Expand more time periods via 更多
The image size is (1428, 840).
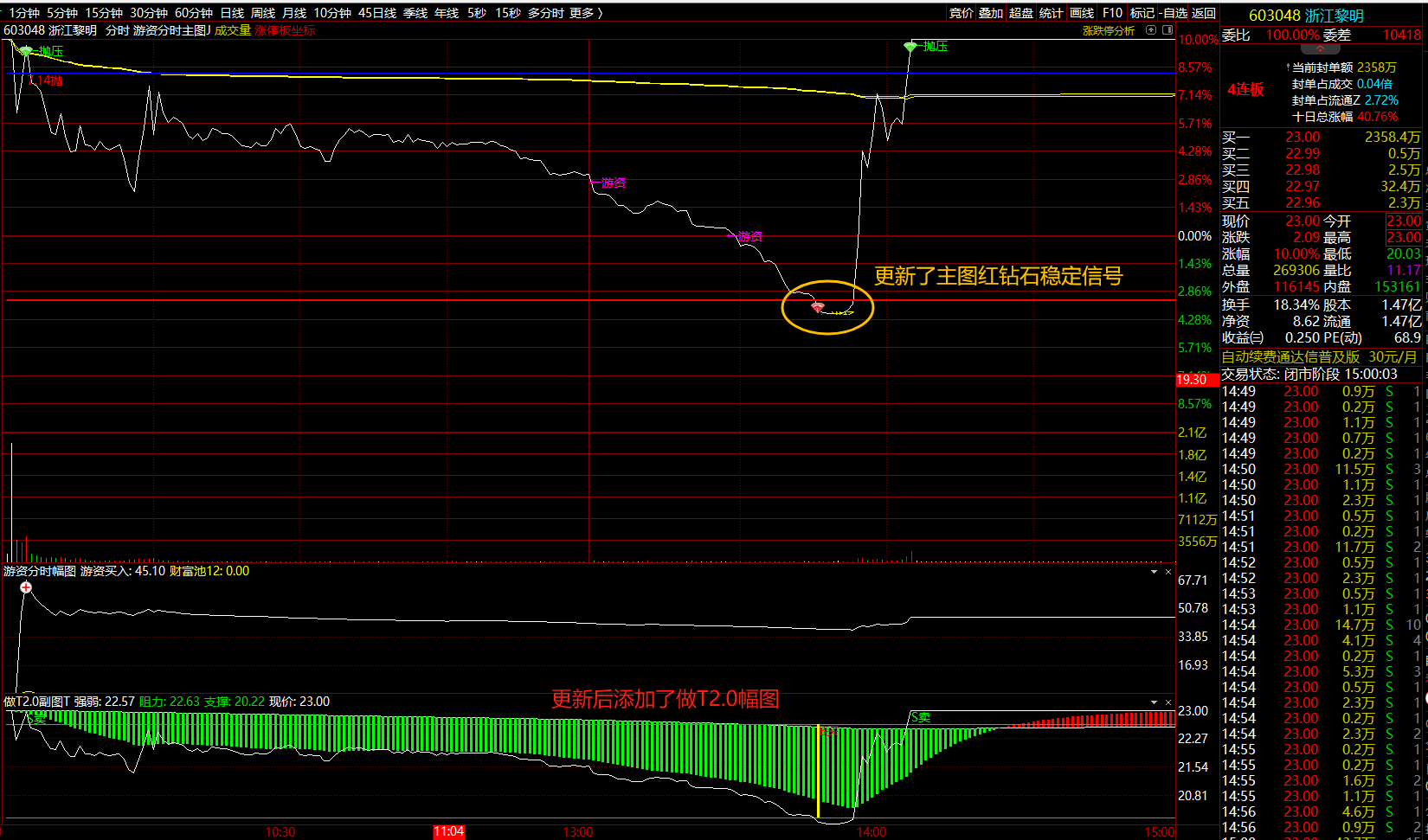(x=586, y=13)
